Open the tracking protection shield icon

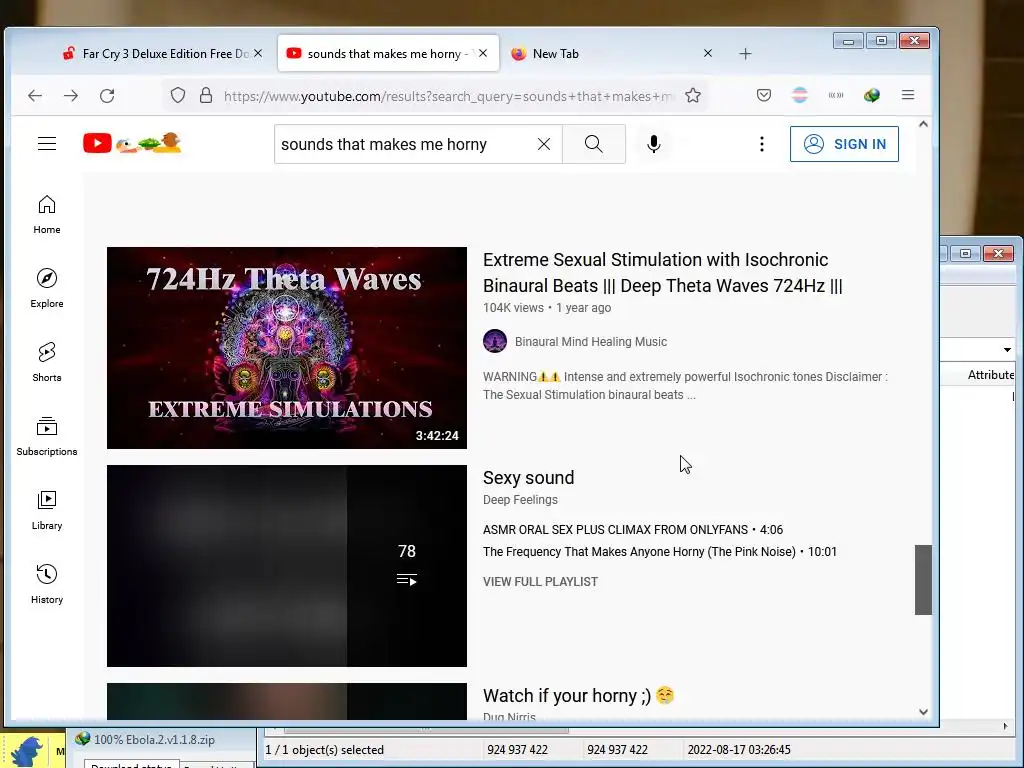point(178,96)
